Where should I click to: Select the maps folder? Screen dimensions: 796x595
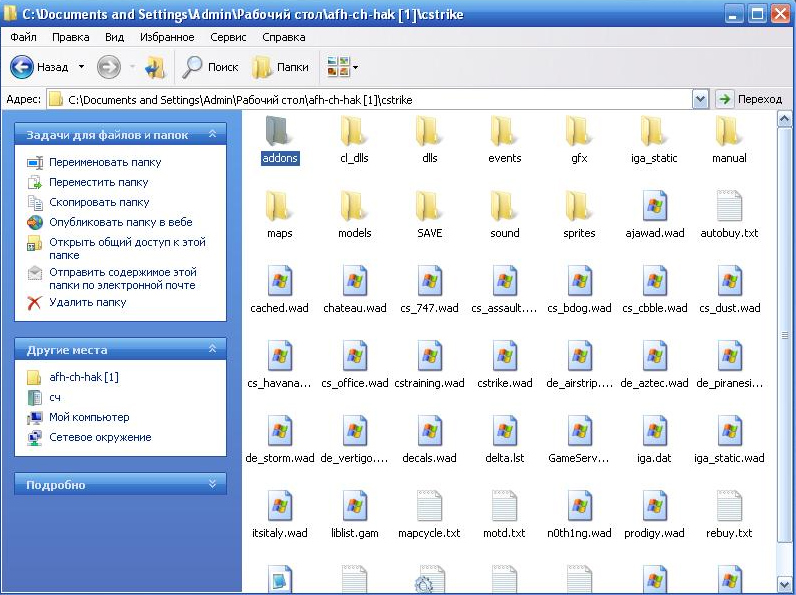pos(279,213)
